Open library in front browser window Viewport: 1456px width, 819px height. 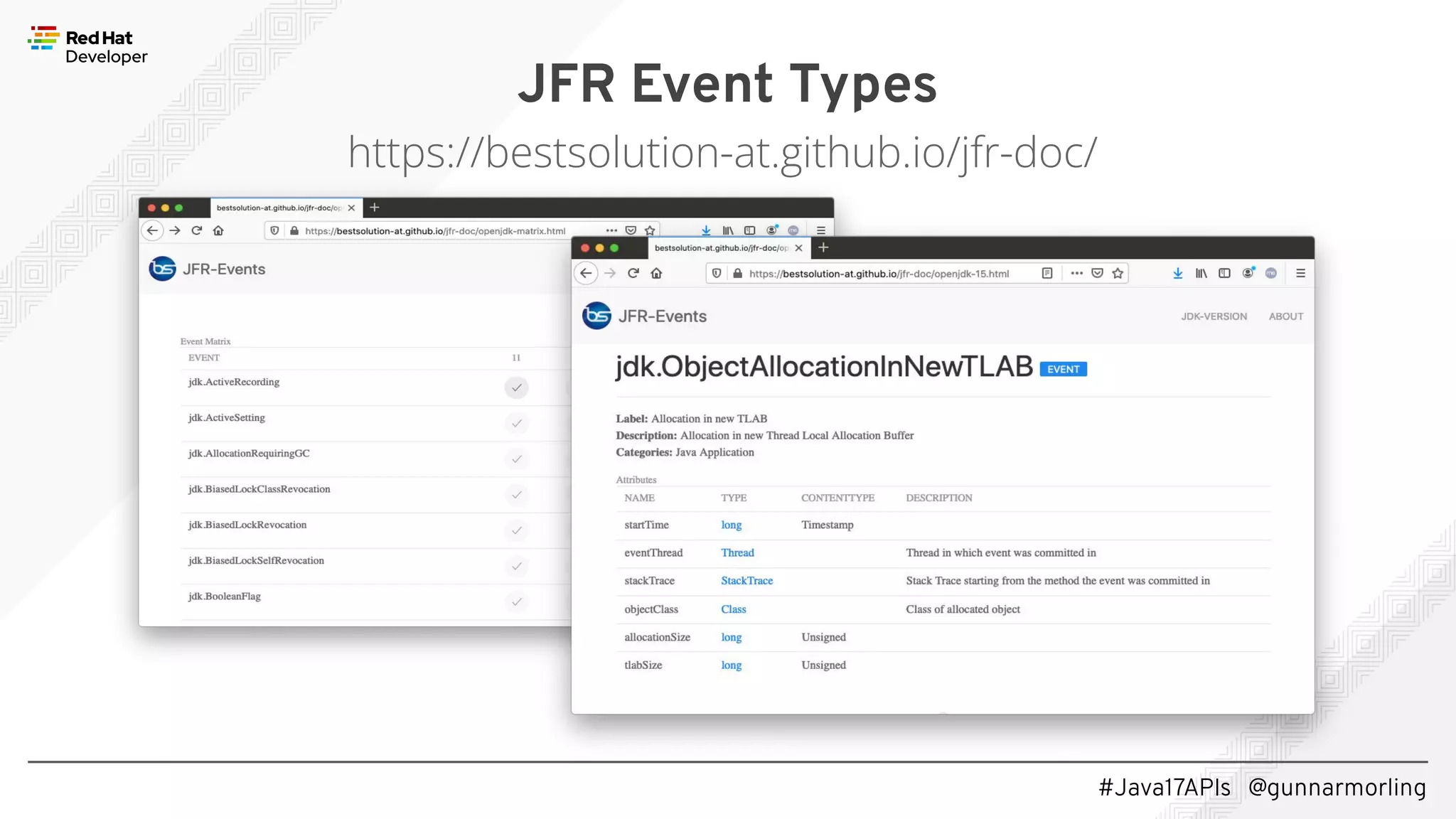(x=1201, y=274)
